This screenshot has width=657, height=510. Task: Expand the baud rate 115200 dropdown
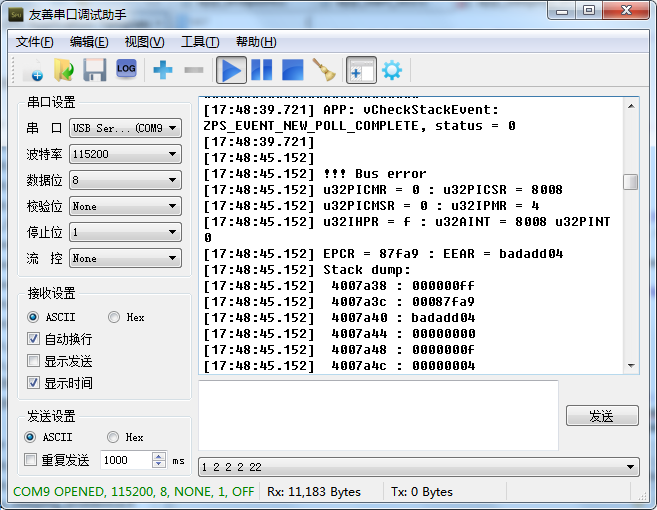pos(125,154)
